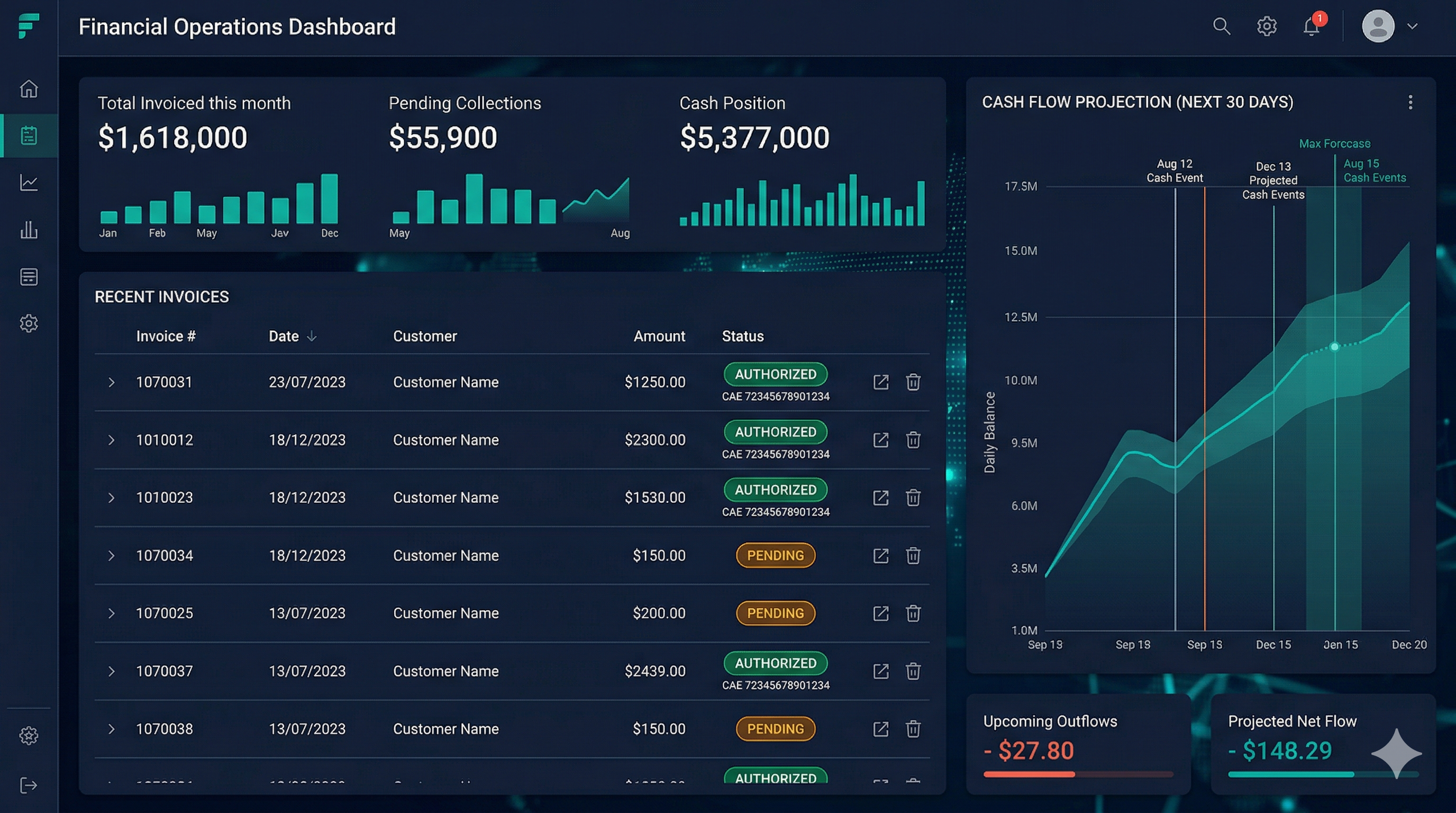The width and height of the screenshot is (1456, 813).
Task: Toggle the PENDING status on invoice 1070025
Action: coord(775,613)
